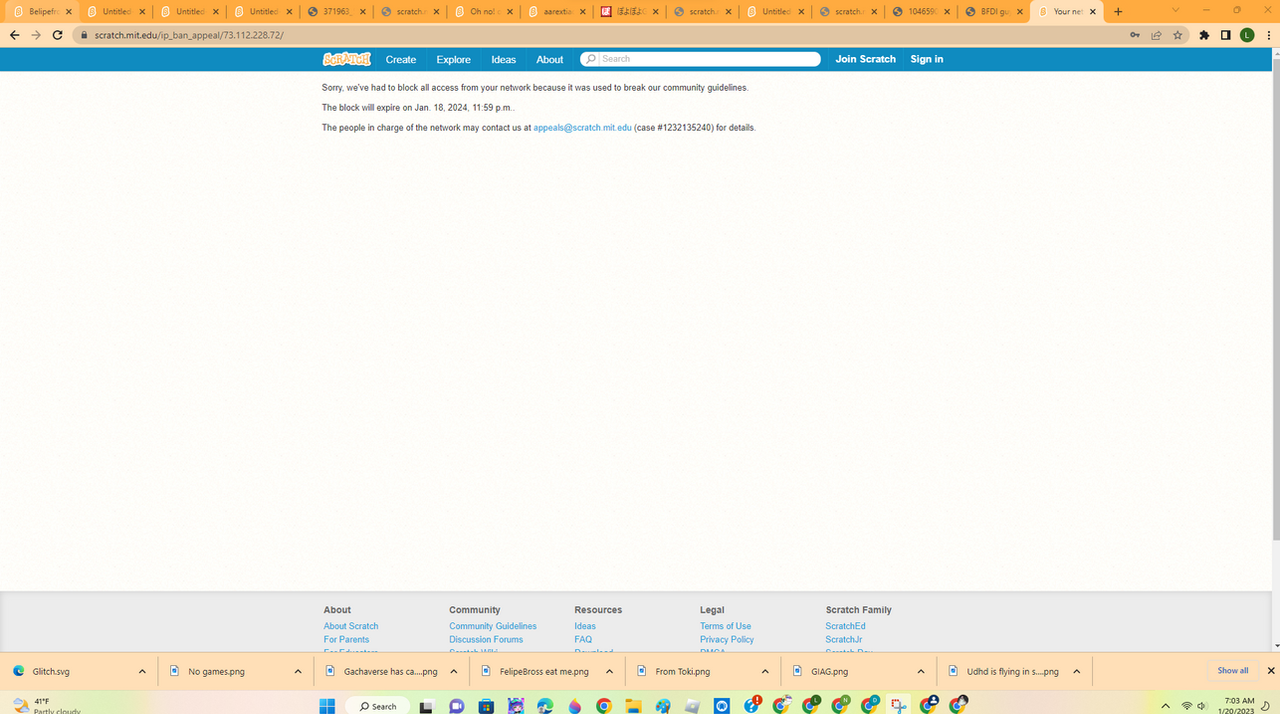This screenshot has height=714, width=1280.
Task: Open the Privacy Policy footer link
Action: tap(727, 639)
